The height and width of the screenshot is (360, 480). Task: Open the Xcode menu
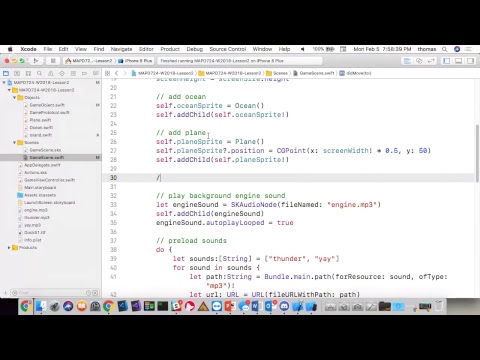[x=28, y=49]
